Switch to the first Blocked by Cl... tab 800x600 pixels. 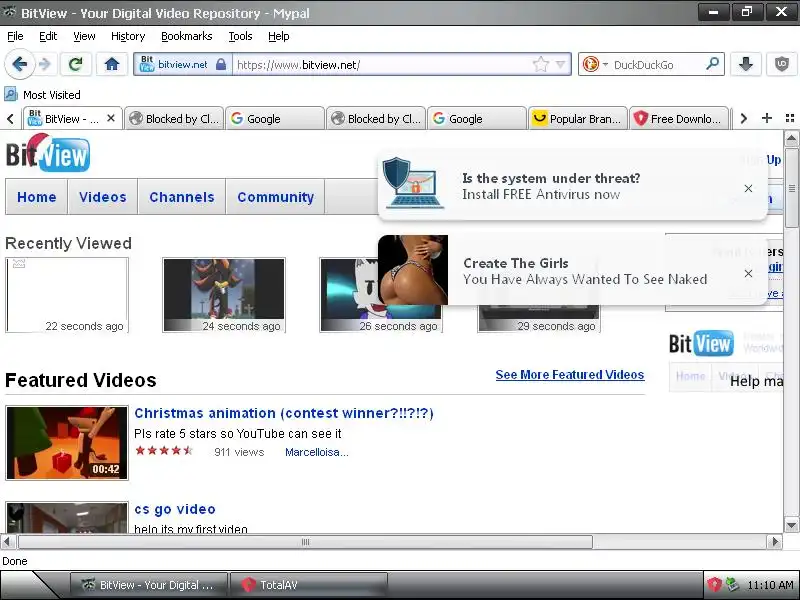click(x=174, y=118)
